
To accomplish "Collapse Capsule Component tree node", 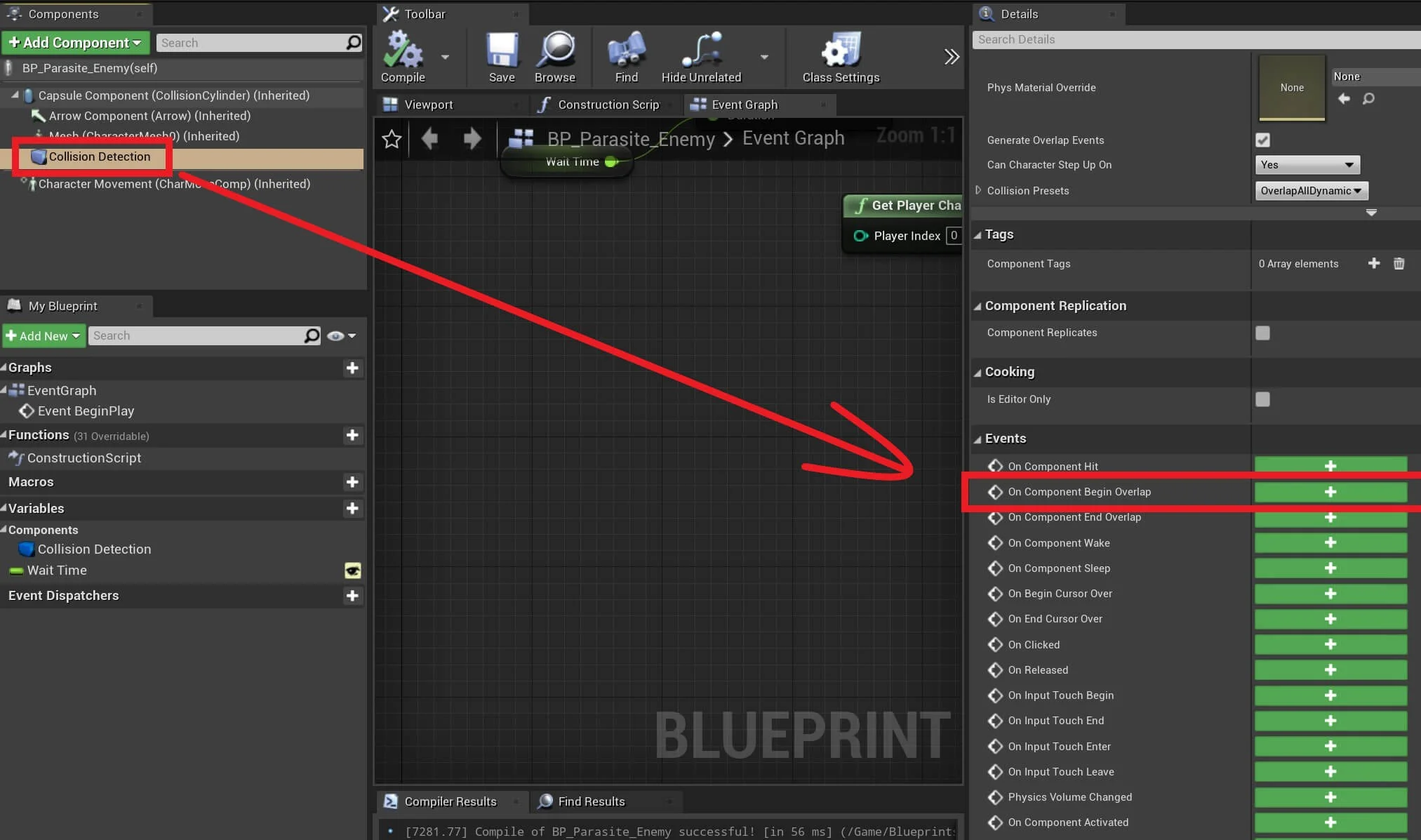I will click(x=15, y=95).
